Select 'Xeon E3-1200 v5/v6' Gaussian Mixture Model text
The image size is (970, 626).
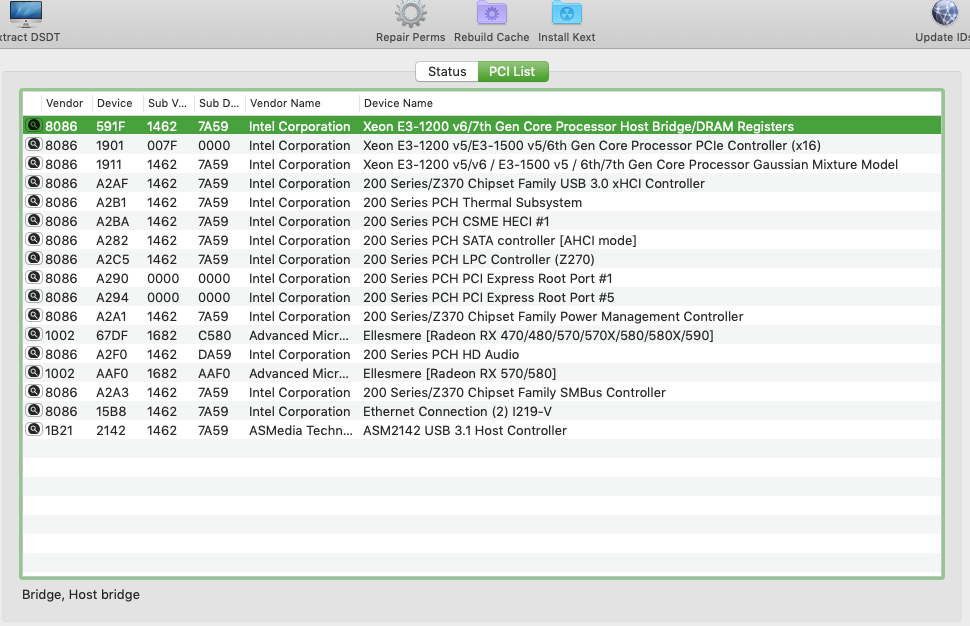pos(630,165)
